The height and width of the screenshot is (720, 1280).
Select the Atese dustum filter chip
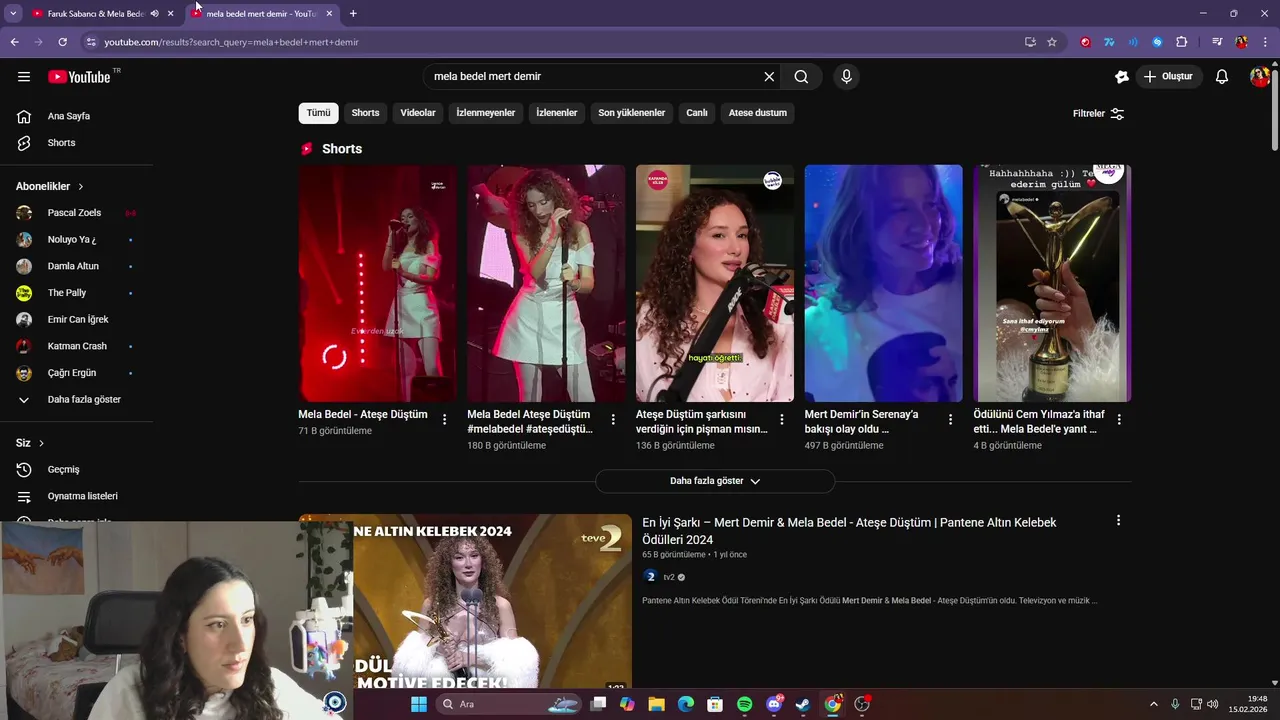[x=757, y=113]
